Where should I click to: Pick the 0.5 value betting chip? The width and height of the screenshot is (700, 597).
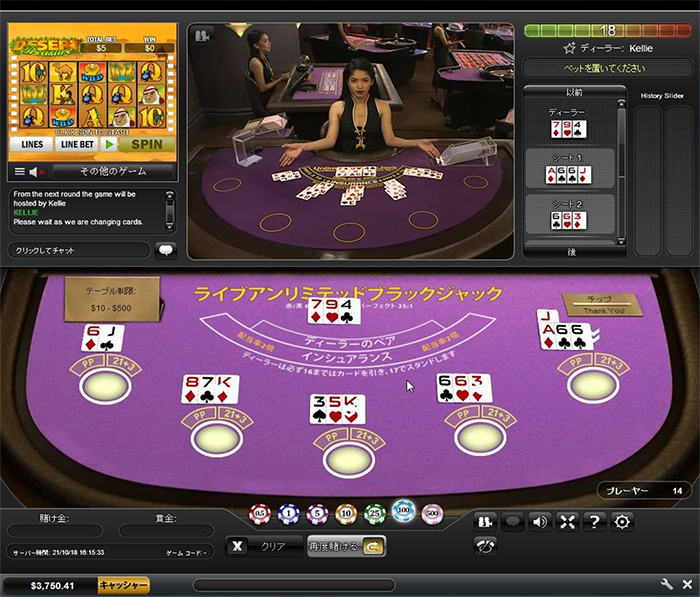click(259, 514)
